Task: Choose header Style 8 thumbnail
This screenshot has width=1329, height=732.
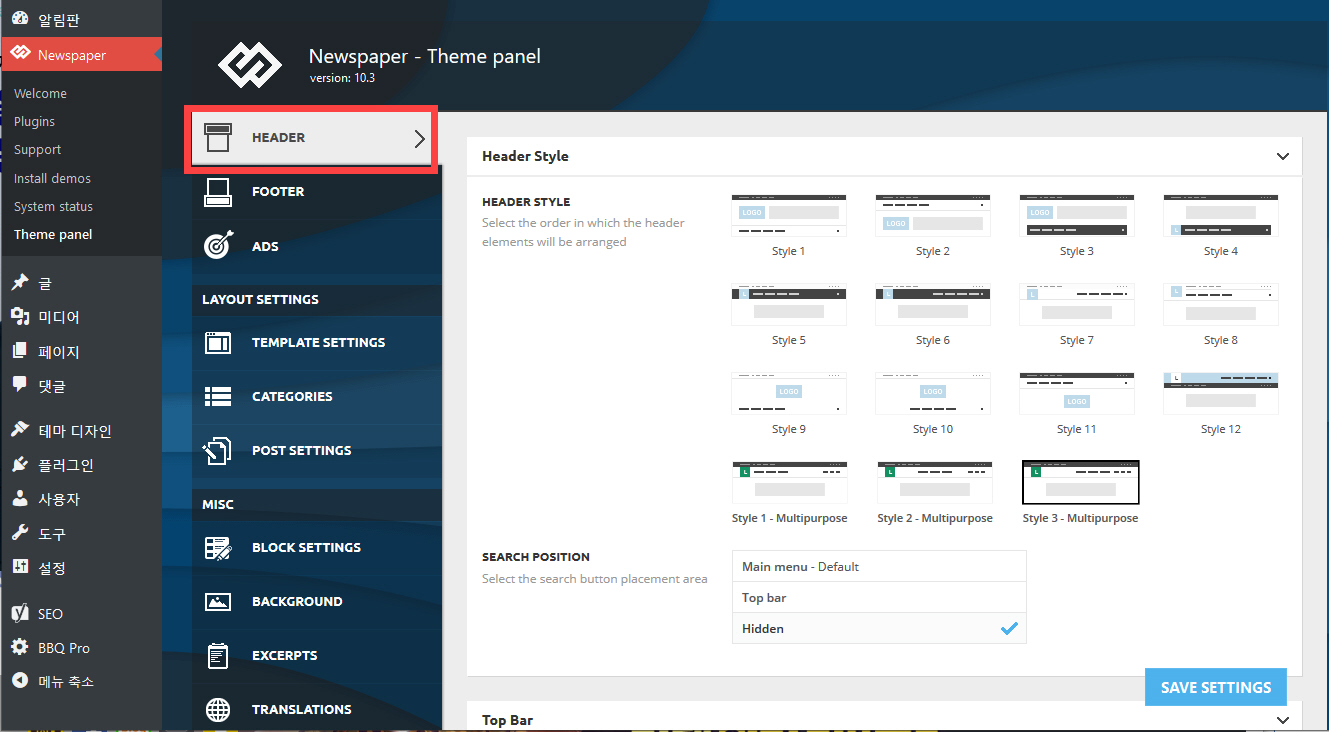Action: point(1221,304)
